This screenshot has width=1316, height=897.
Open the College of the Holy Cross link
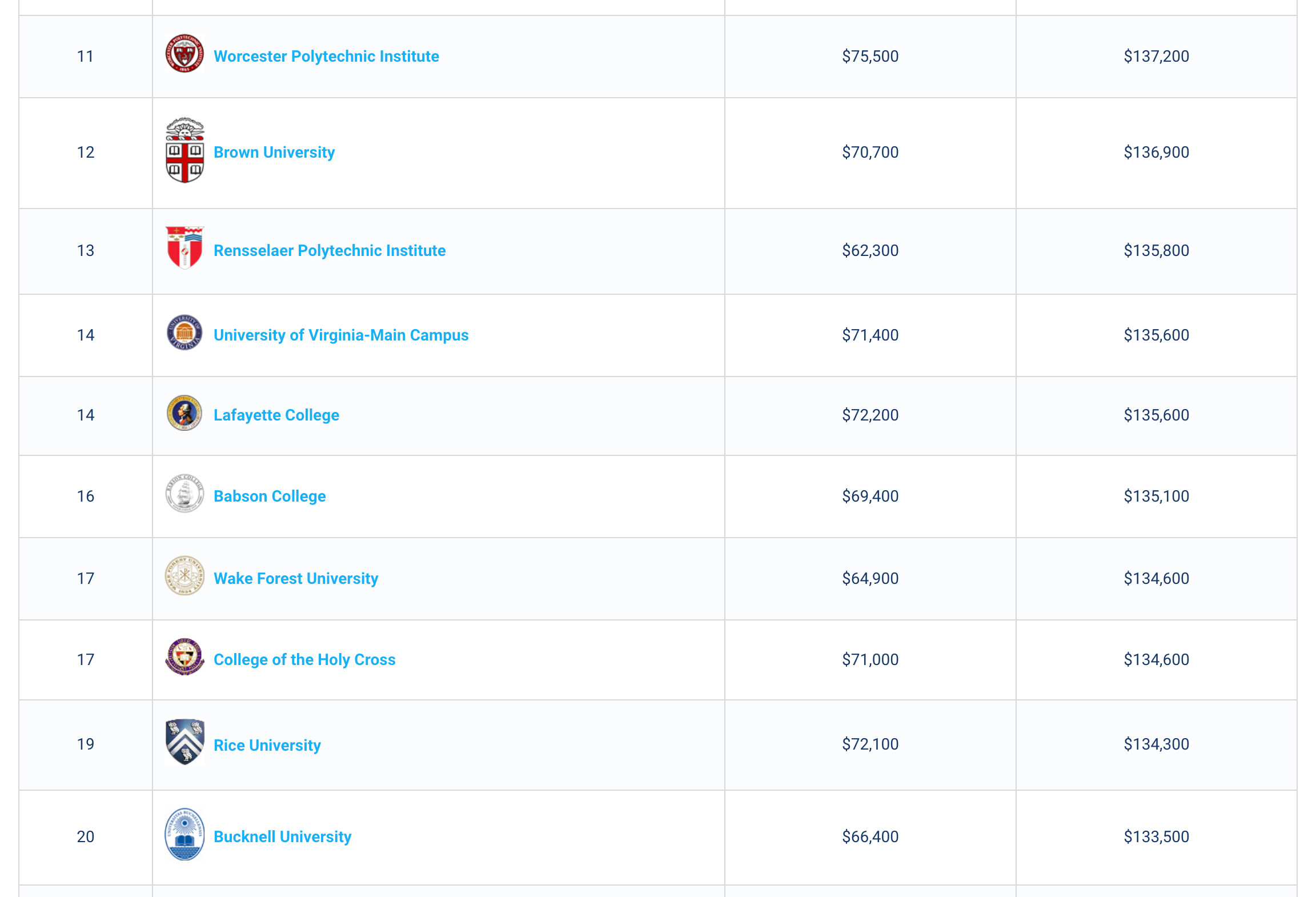[304, 659]
